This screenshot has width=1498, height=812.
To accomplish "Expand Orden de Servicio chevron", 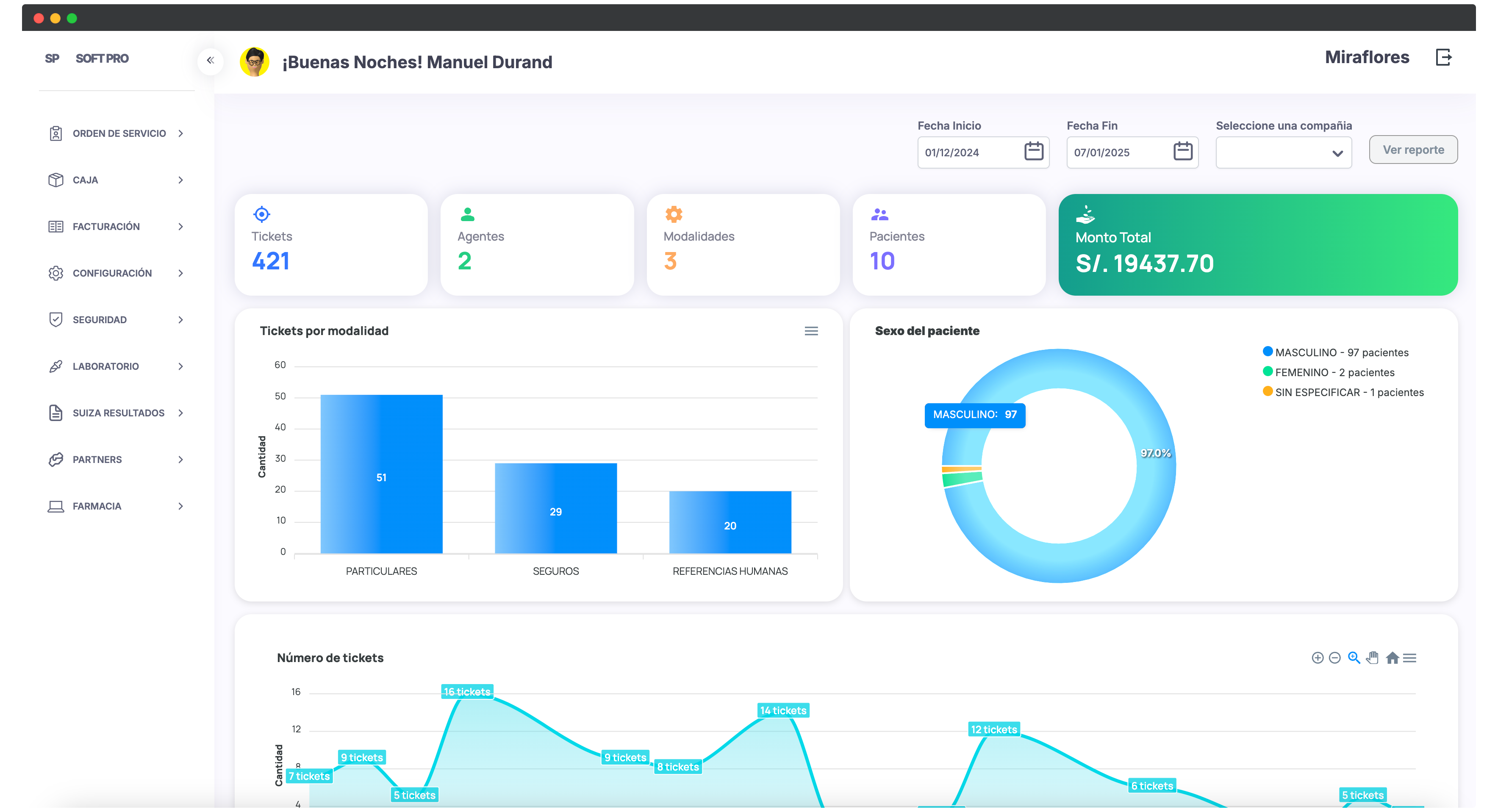I will click(181, 134).
